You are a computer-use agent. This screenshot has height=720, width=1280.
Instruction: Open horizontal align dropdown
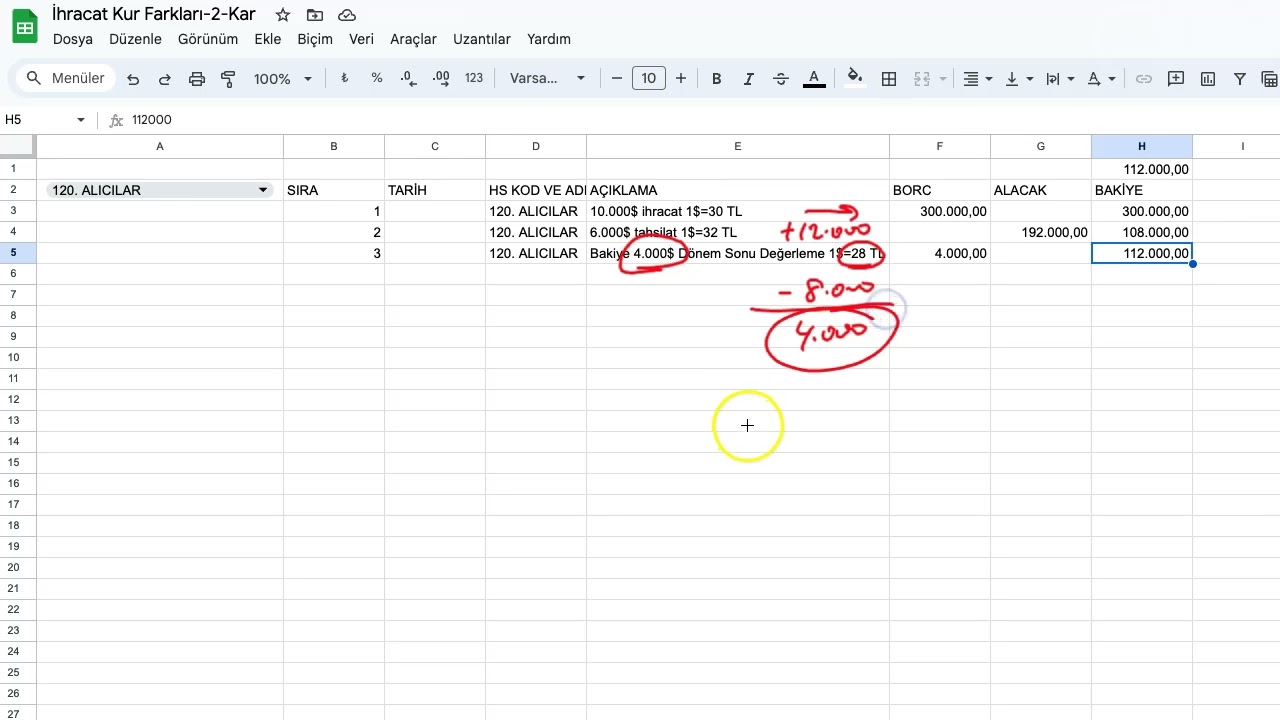(976, 79)
